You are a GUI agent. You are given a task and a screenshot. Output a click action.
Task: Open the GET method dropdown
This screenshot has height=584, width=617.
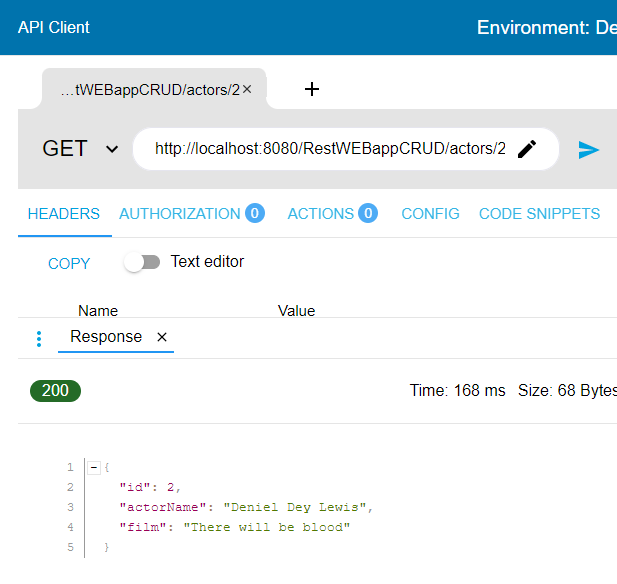tap(81, 149)
